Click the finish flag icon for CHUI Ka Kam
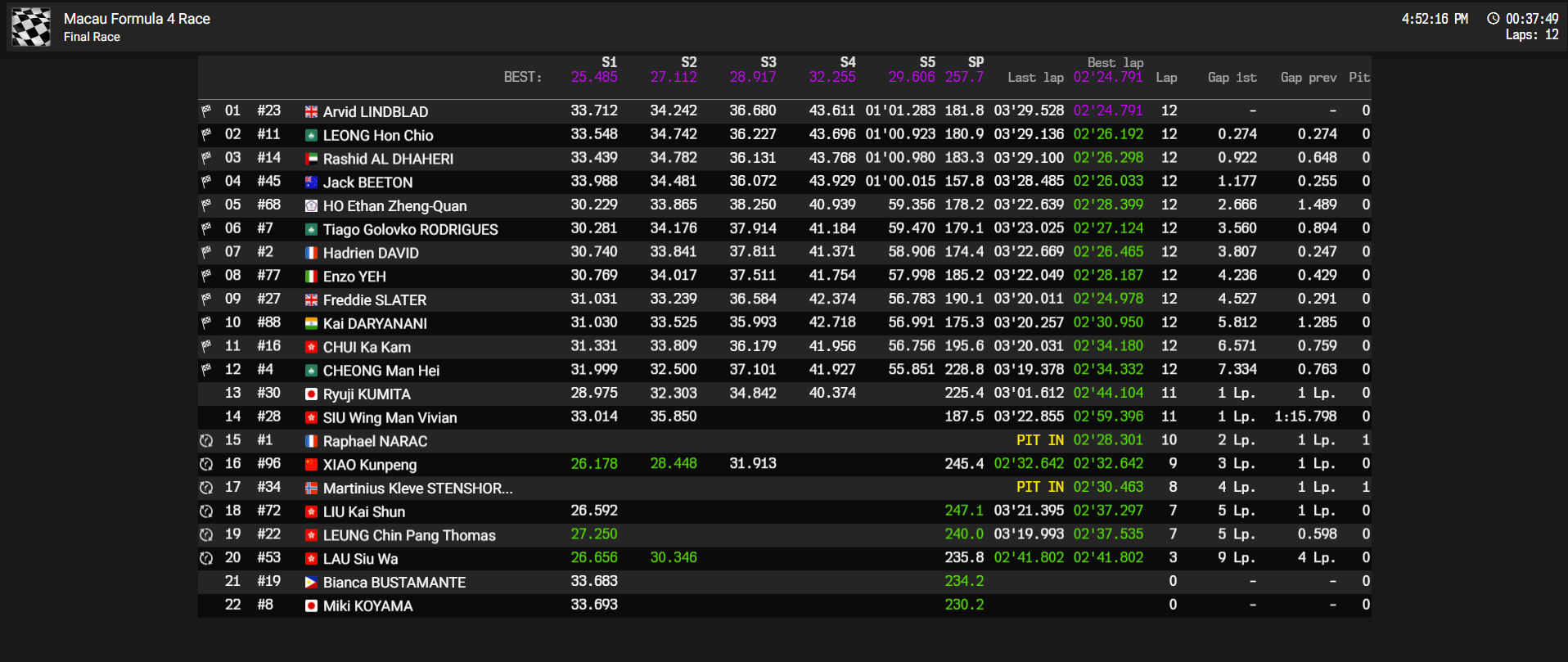Screen dimensions: 1568x662 (206, 347)
